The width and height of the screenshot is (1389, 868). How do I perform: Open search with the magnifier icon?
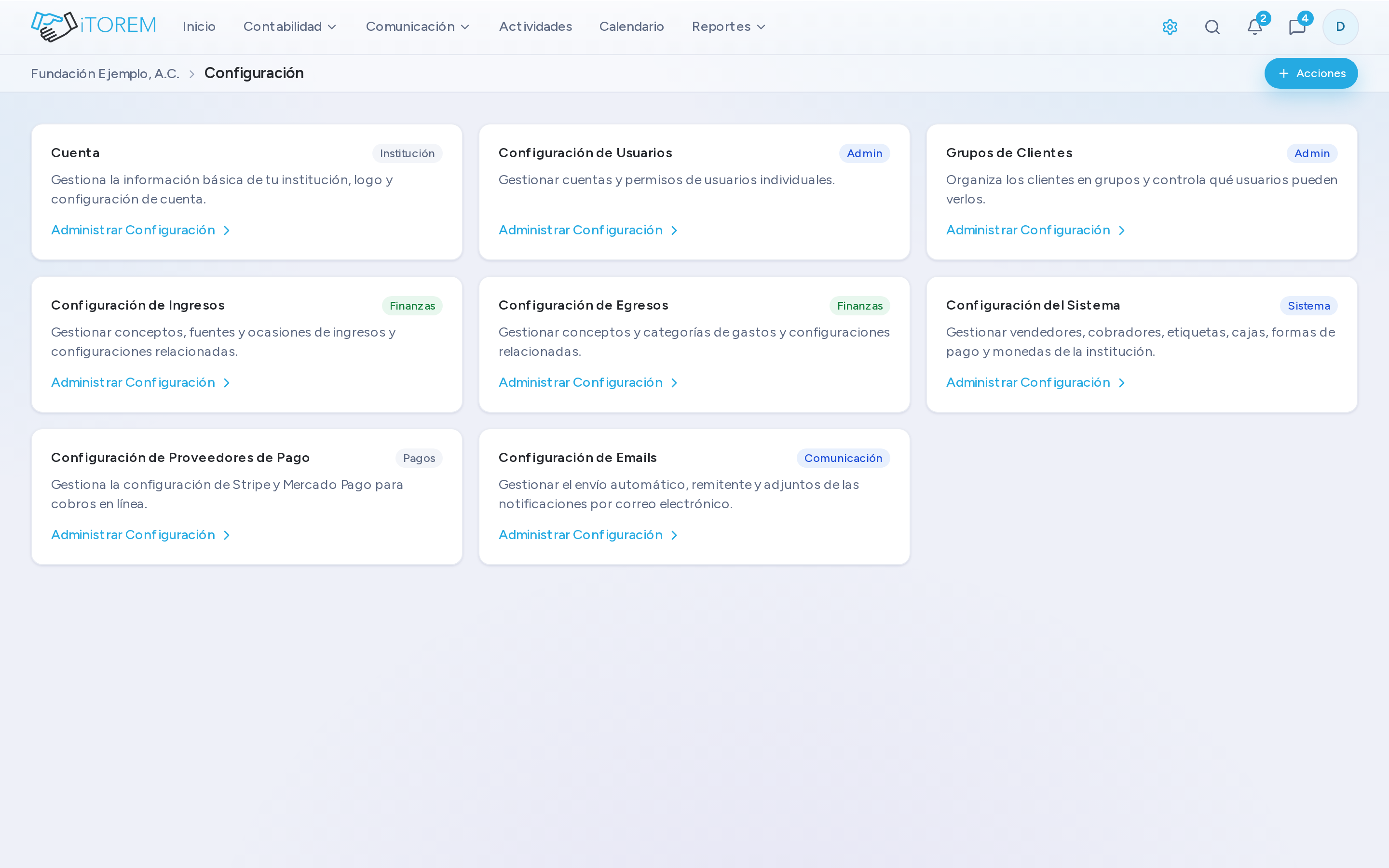1212,27
